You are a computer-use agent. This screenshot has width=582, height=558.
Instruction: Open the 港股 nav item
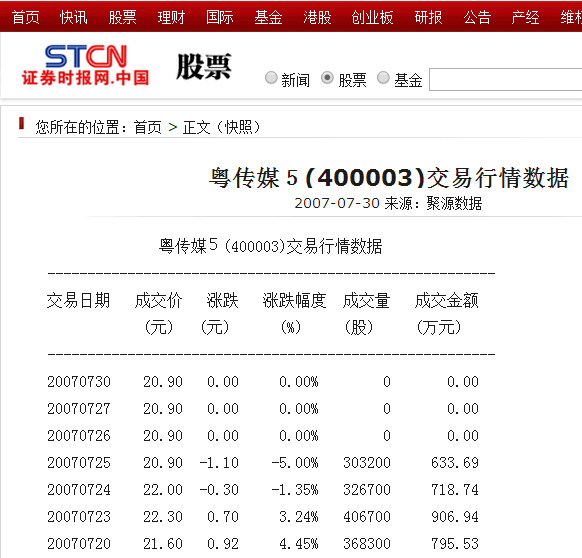pyautogui.click(x=317, y=17)
